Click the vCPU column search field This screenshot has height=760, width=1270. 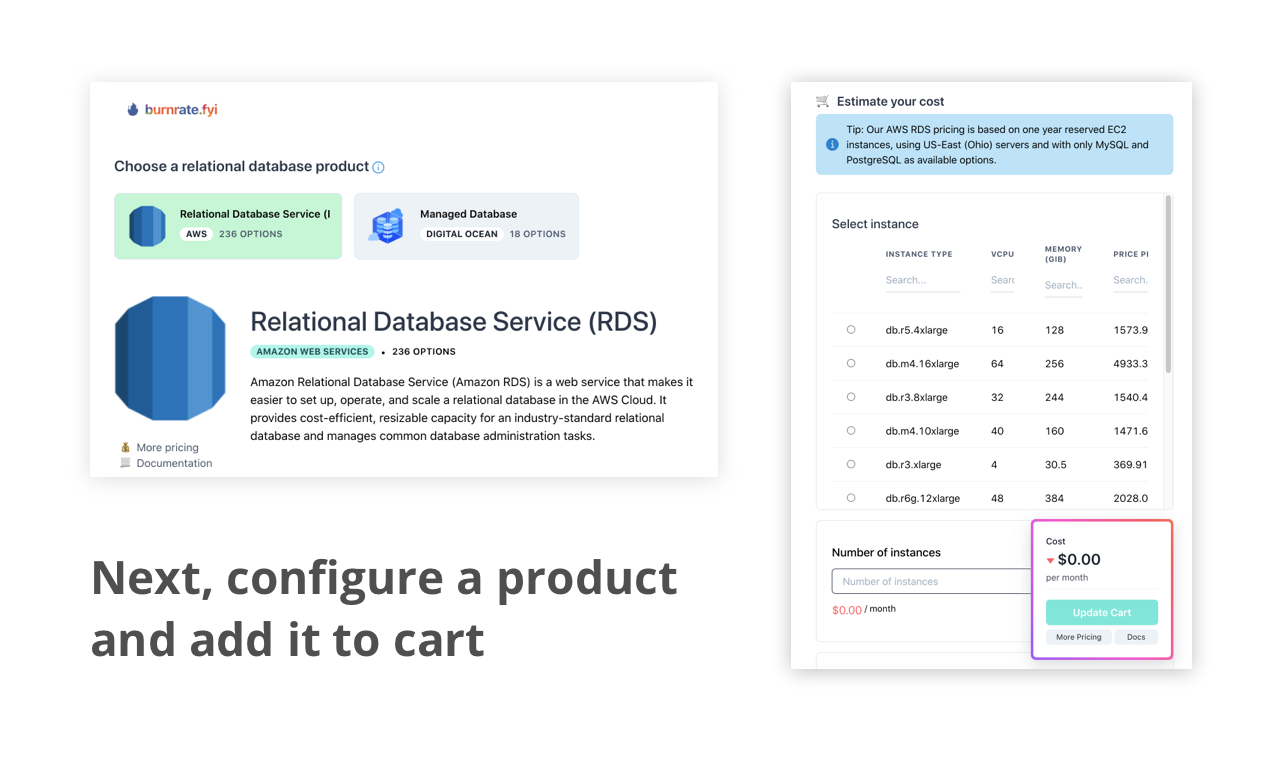tap(1003, 281)
